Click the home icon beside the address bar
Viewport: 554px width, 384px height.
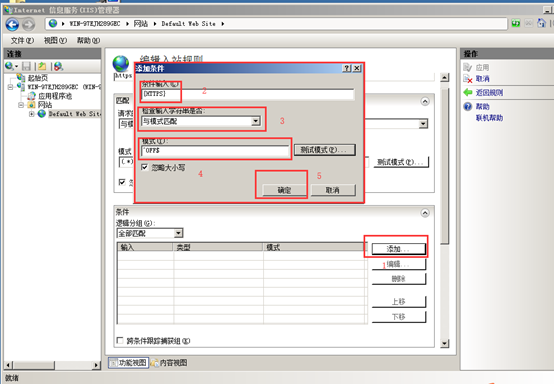coord(541,23)
